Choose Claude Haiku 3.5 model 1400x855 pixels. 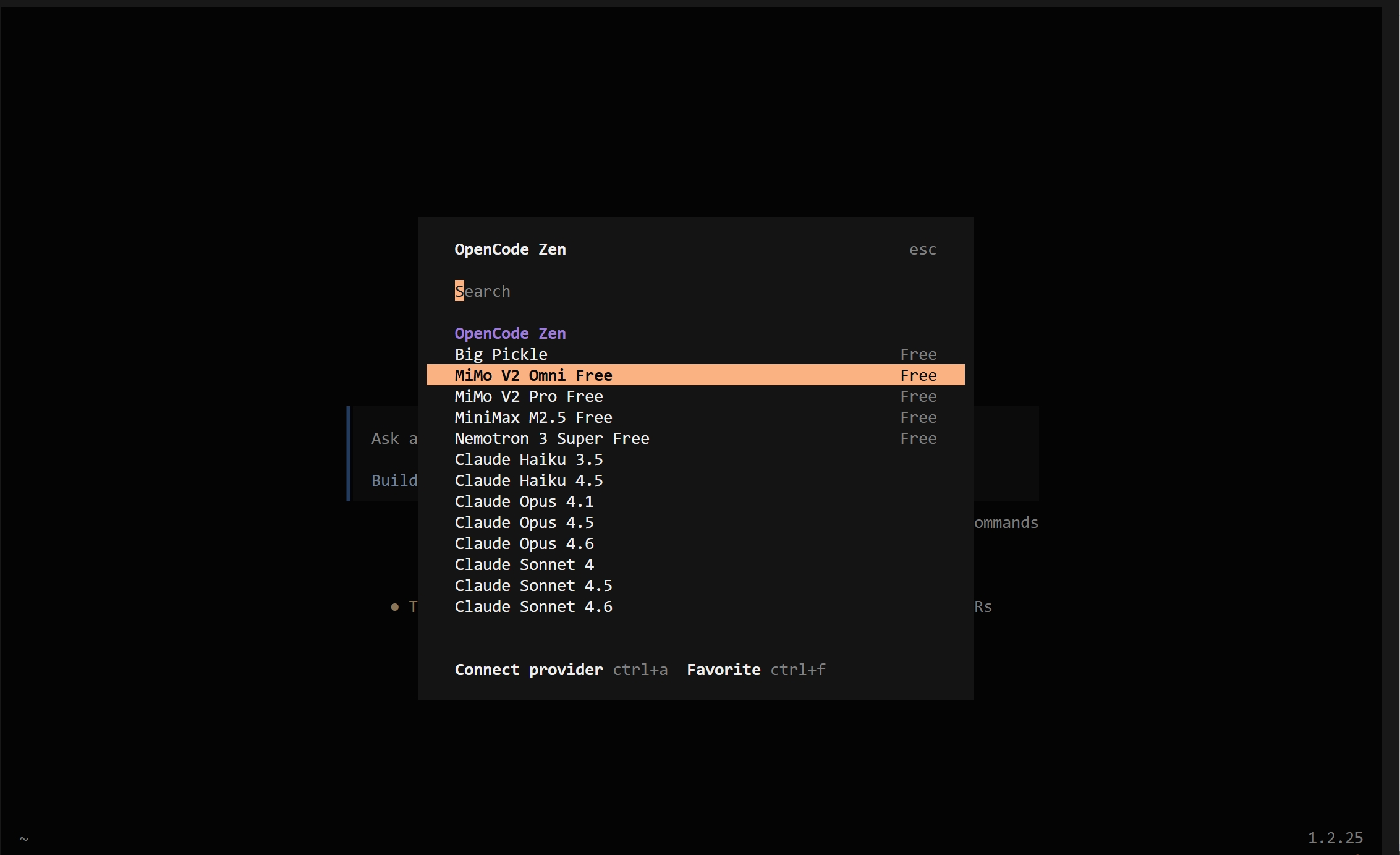tap(695, 459)
